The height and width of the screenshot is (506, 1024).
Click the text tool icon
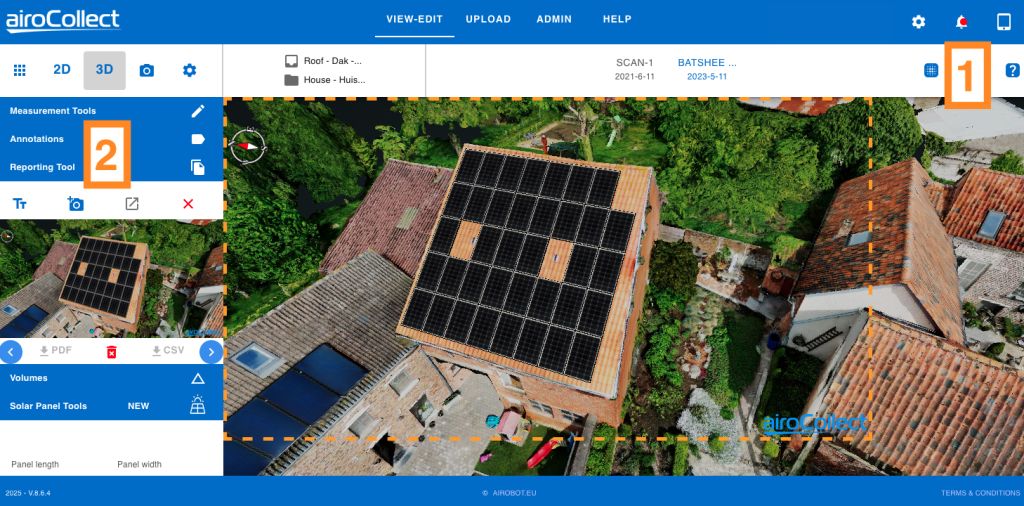[x=19, y=204]
